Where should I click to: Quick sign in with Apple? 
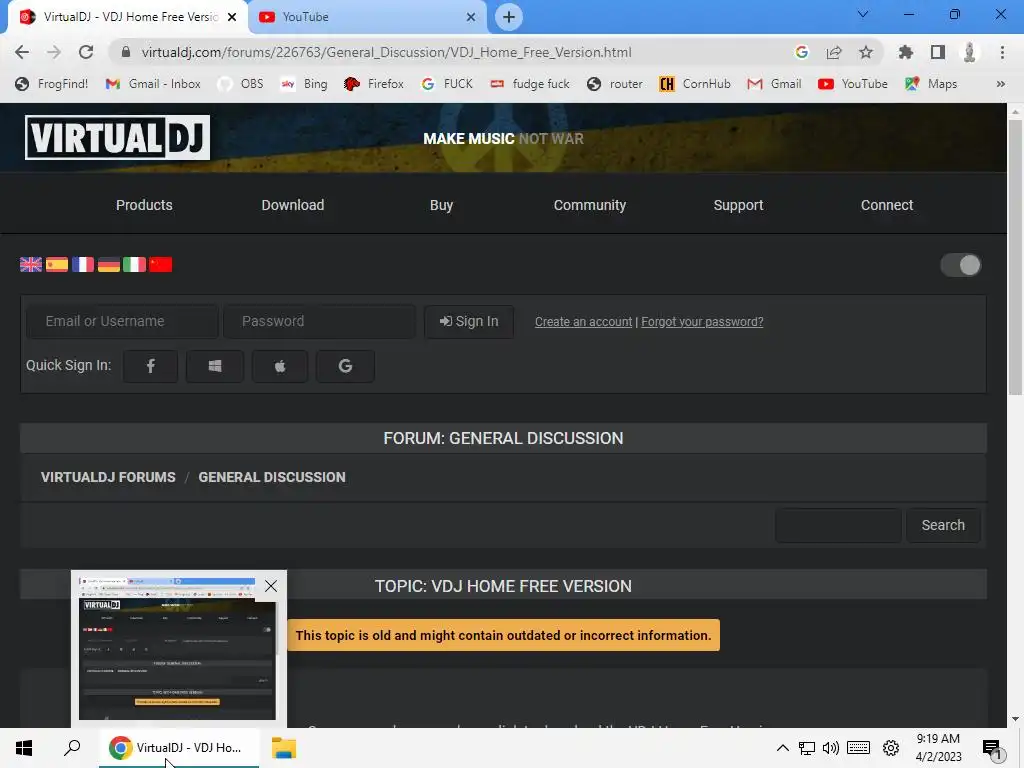click(280, 366)
